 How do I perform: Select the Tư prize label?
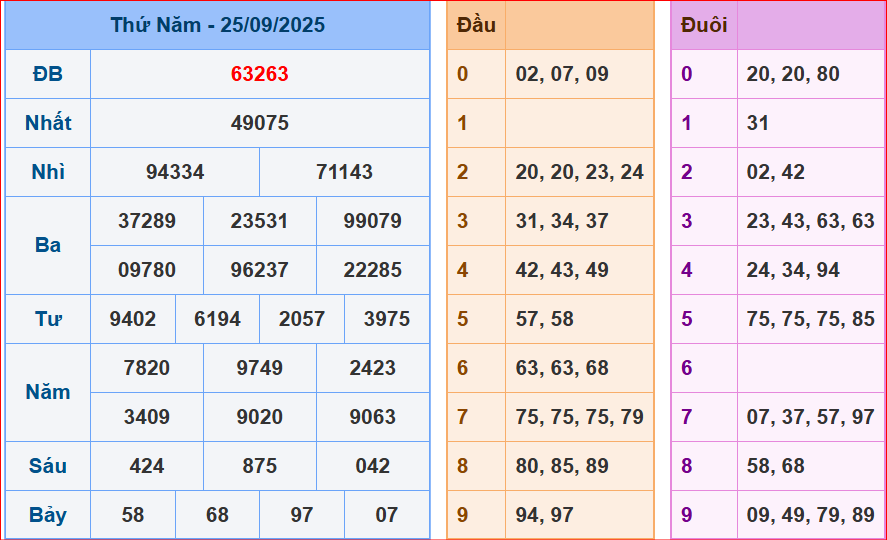48,319
